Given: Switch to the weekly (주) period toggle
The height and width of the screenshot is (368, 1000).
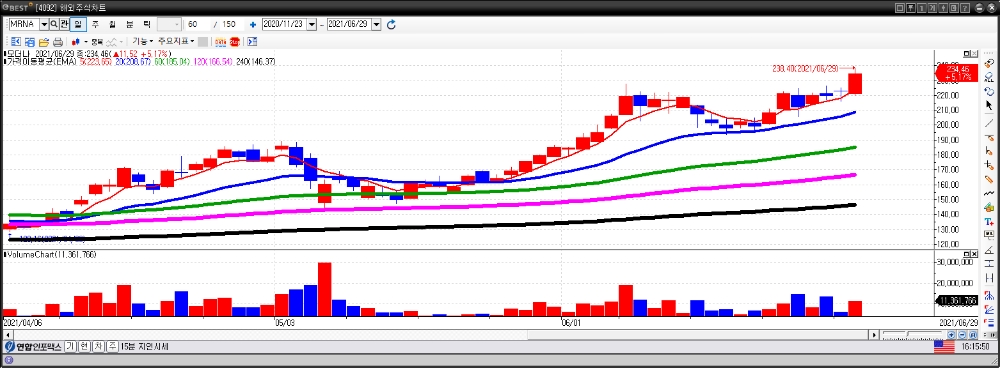Looking at the screenshot, I should (95, 24).
